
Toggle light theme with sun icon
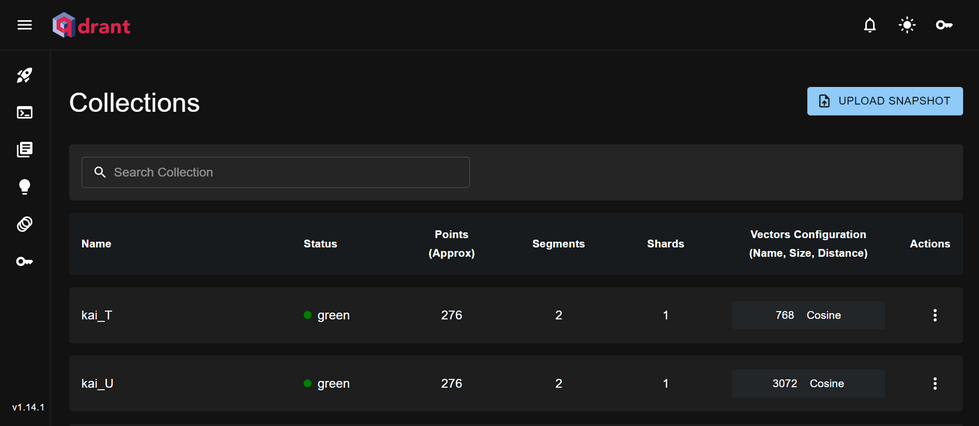907,25
